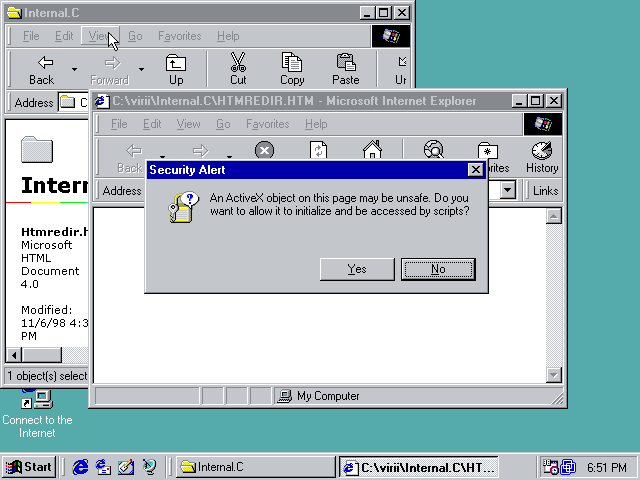Open Edit menu in Internet Explorer window
The height and width of the screenshot is (480, 640).
click(x=152, y=124)
